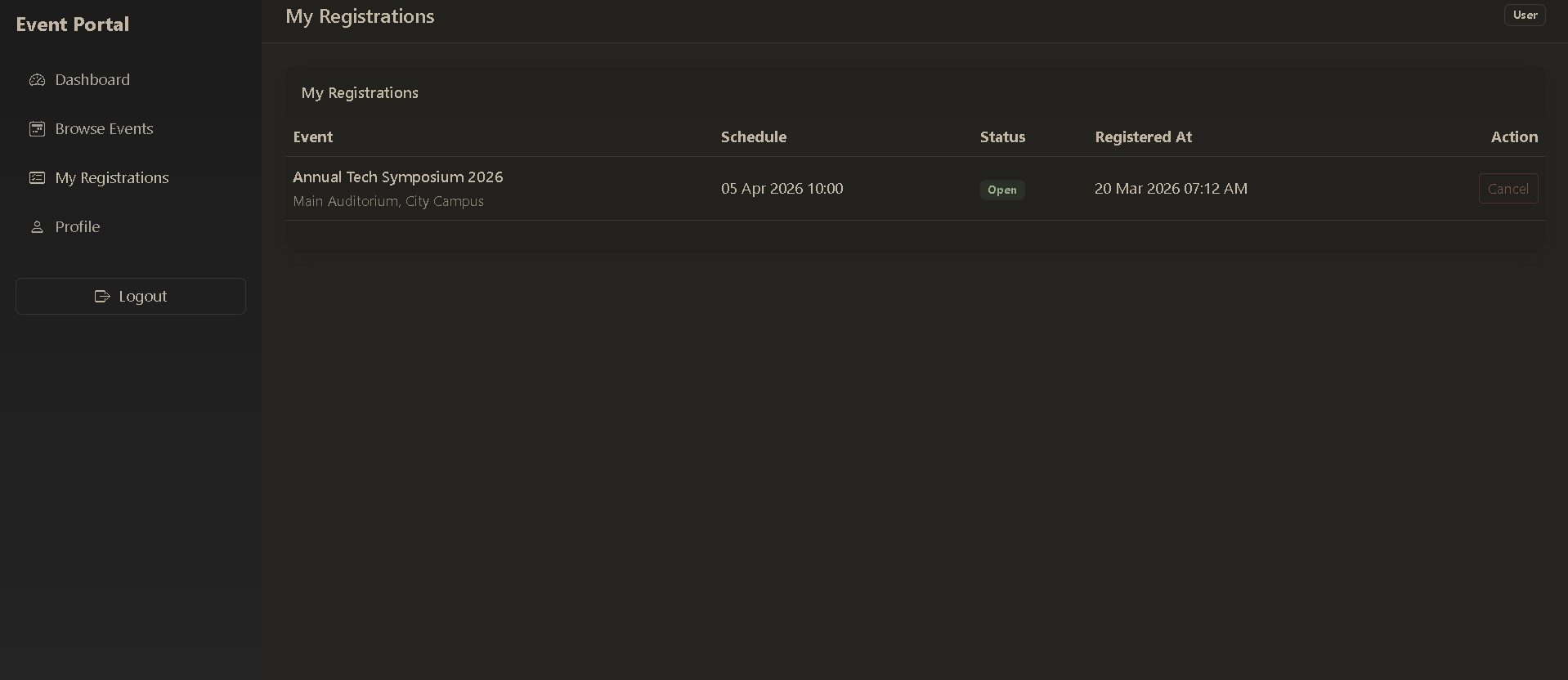Click the Browse Events calendar icon

[37, 129]
